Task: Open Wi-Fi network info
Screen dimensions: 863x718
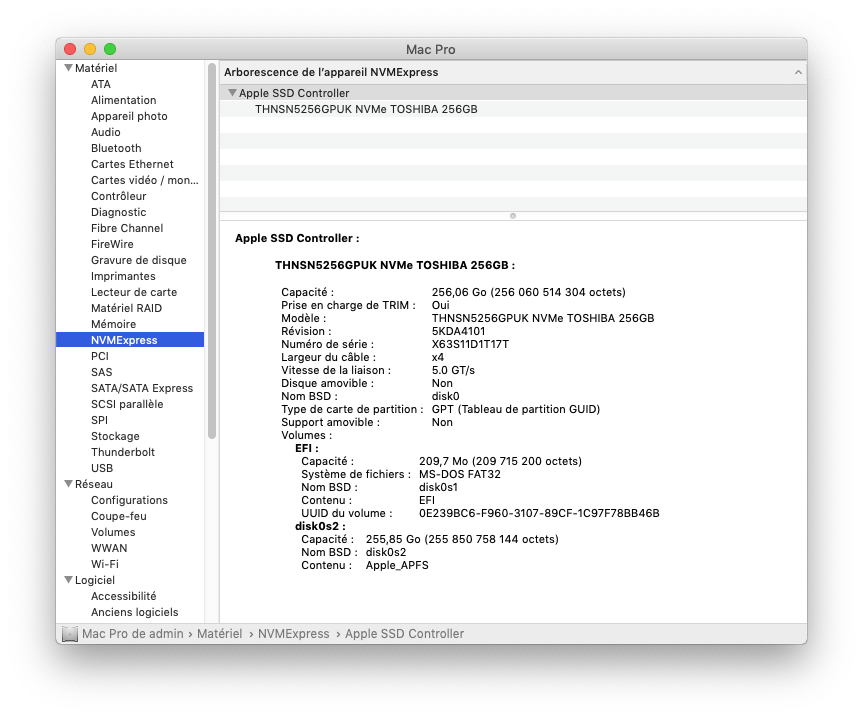Action: pyautogui.click(x=105, y=564)
